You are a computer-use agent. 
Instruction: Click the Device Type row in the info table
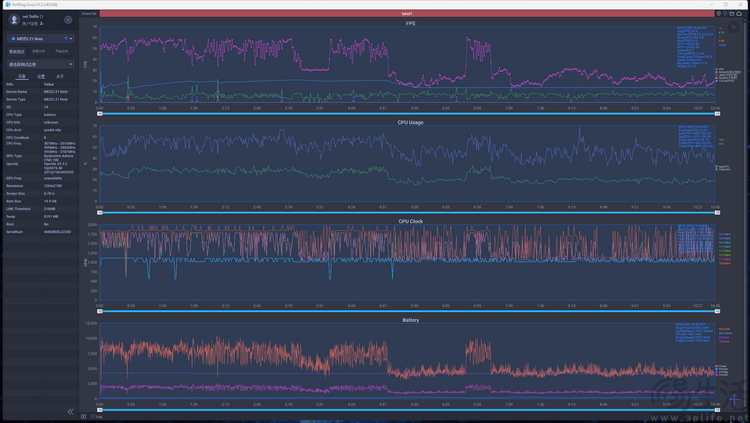40,100
